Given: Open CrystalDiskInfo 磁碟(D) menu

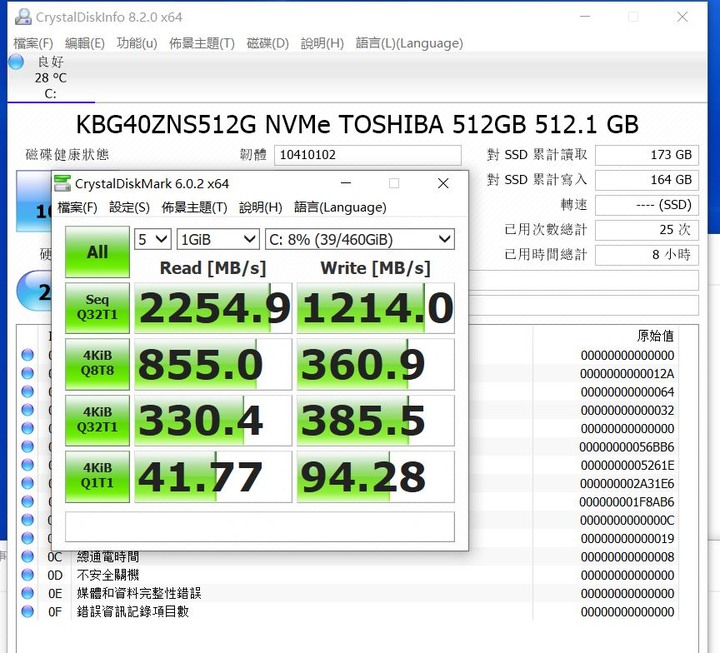Looking at the screenshot, I should (x=268, y=43).
